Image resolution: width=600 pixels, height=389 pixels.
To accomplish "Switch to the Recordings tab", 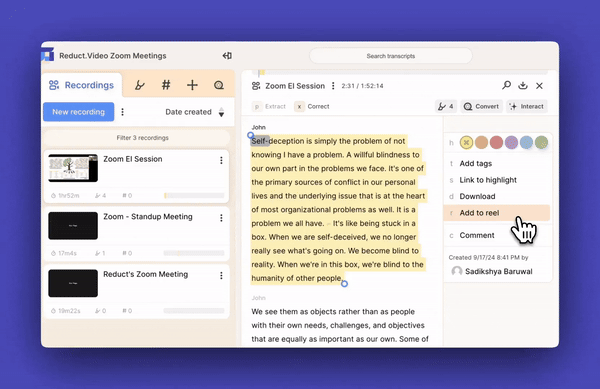I will click(82, 85).
